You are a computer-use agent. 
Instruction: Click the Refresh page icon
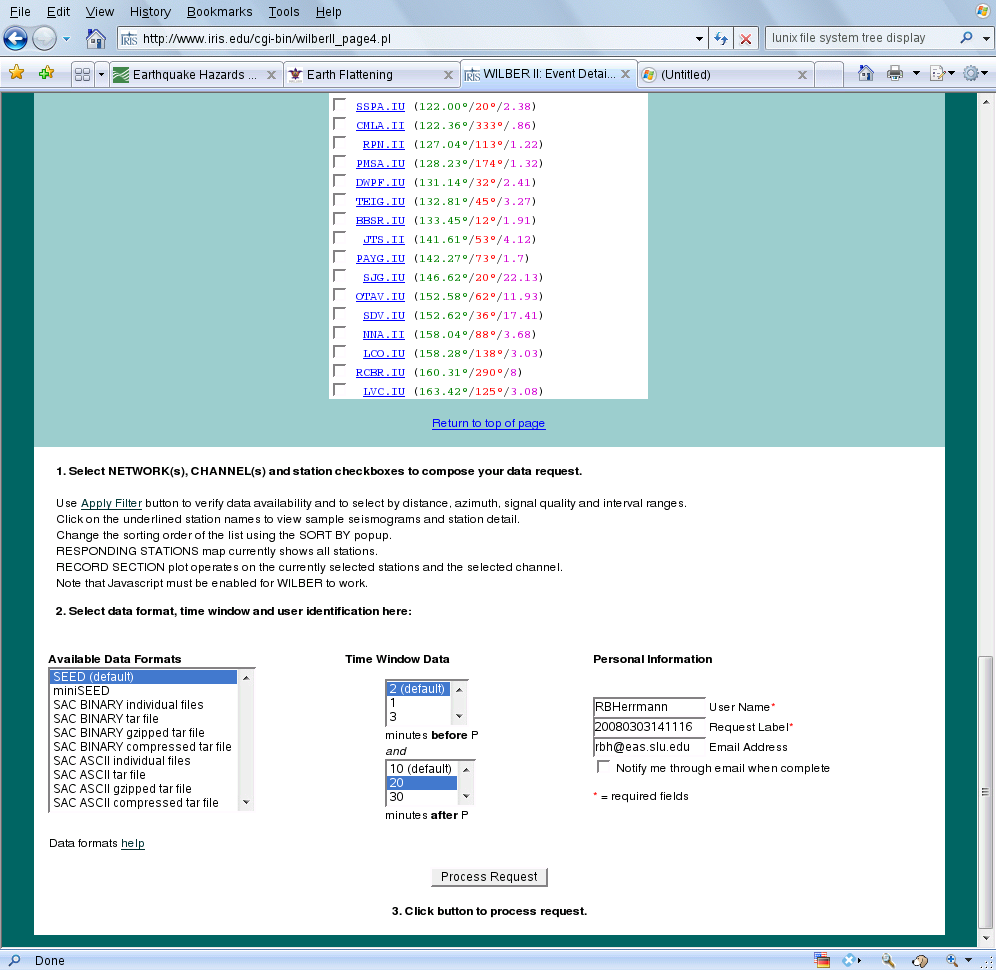pos(721,39)
